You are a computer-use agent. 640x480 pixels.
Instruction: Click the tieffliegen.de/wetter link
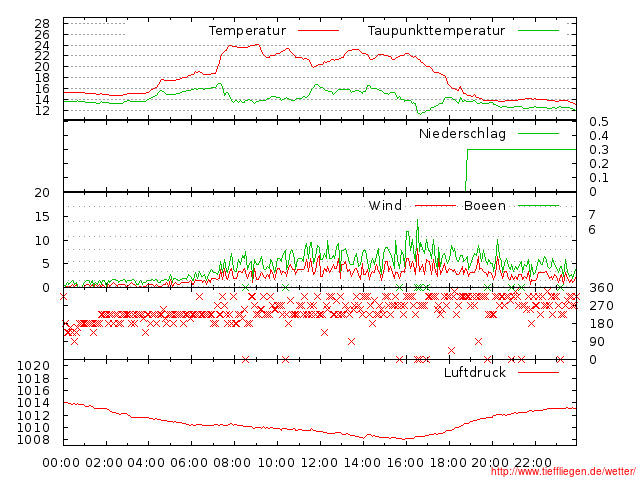pos(563,472)
